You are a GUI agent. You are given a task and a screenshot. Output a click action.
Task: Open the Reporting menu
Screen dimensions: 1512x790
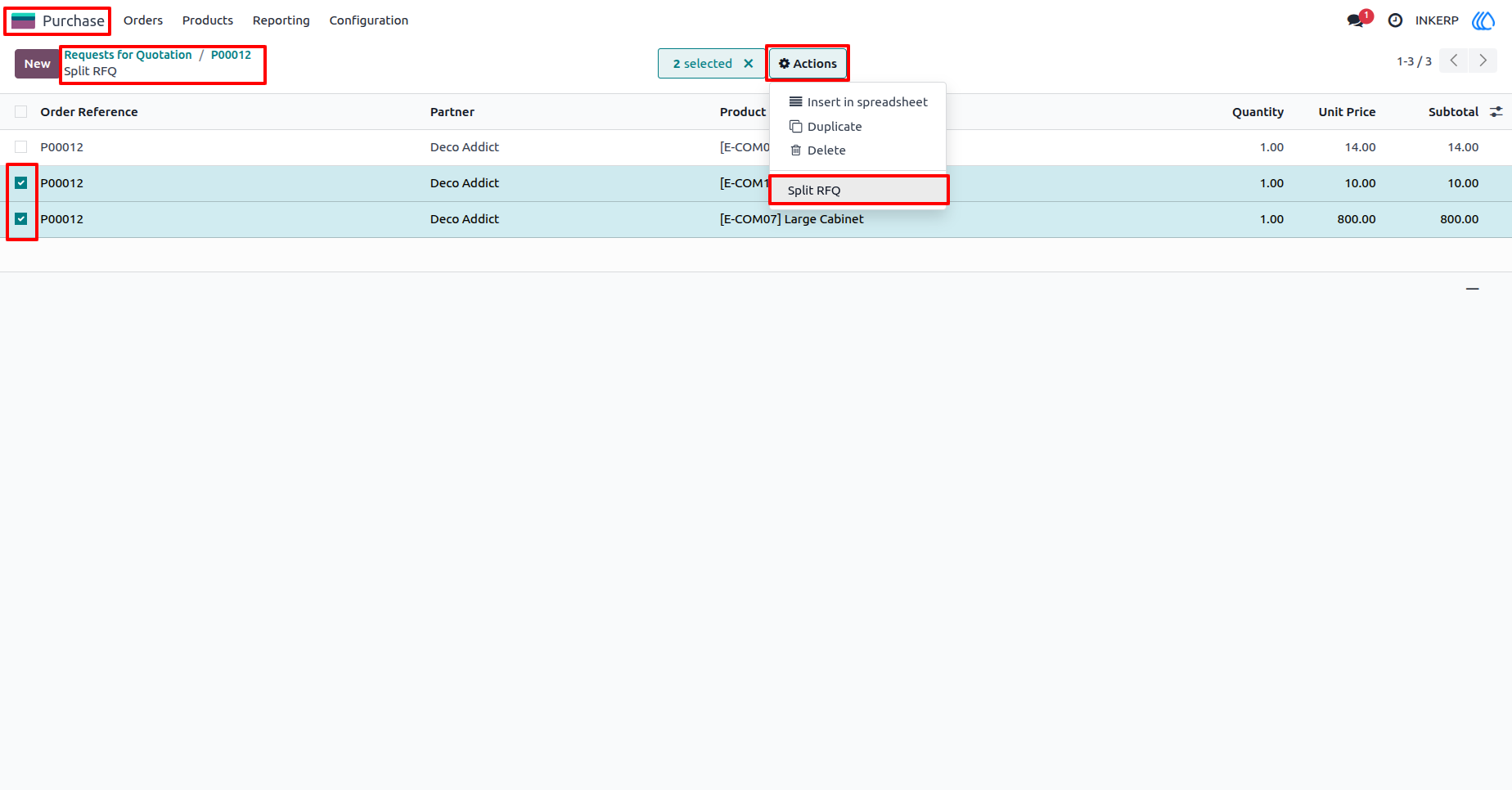pyautogui.click(x=281, y=20)
